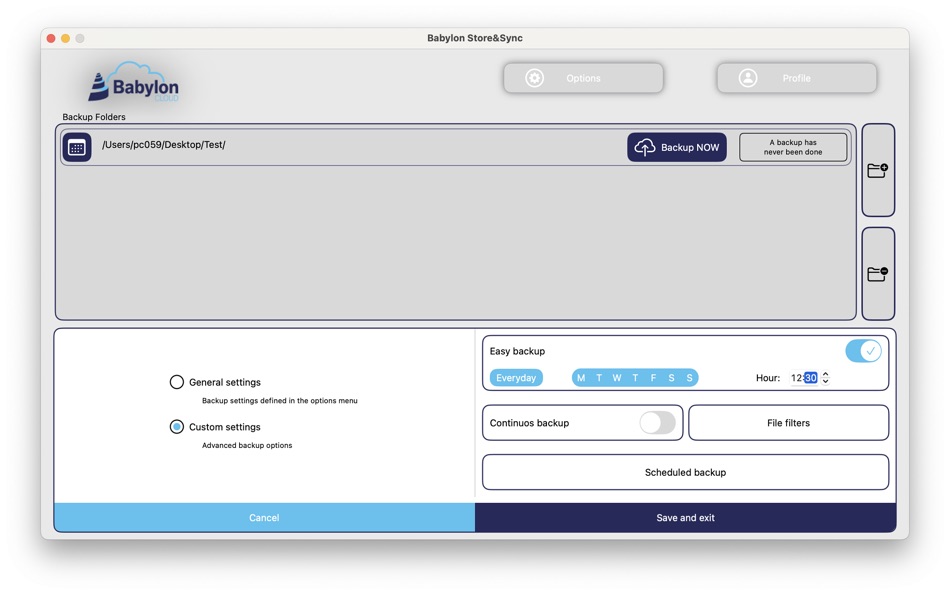Start backup with Backup NOW button

click(677, 147)
